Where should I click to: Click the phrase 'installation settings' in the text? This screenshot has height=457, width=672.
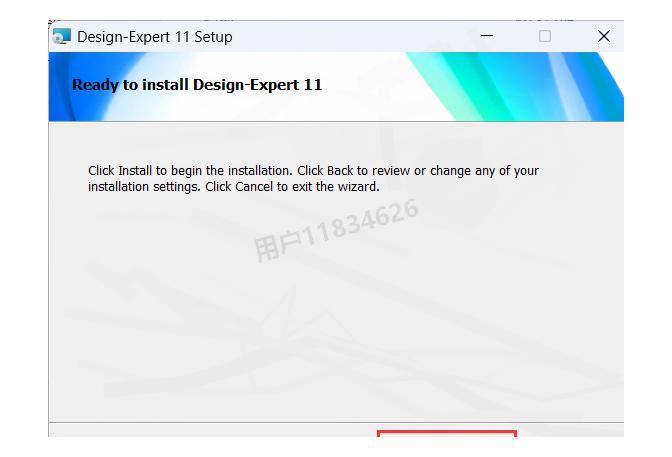pos(144,187)
